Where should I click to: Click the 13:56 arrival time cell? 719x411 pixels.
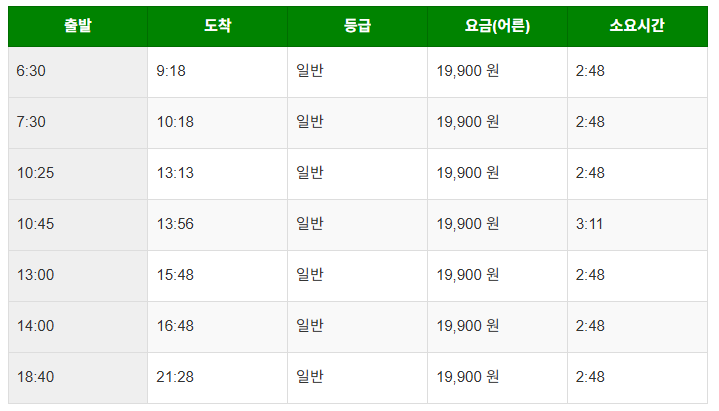218,225
